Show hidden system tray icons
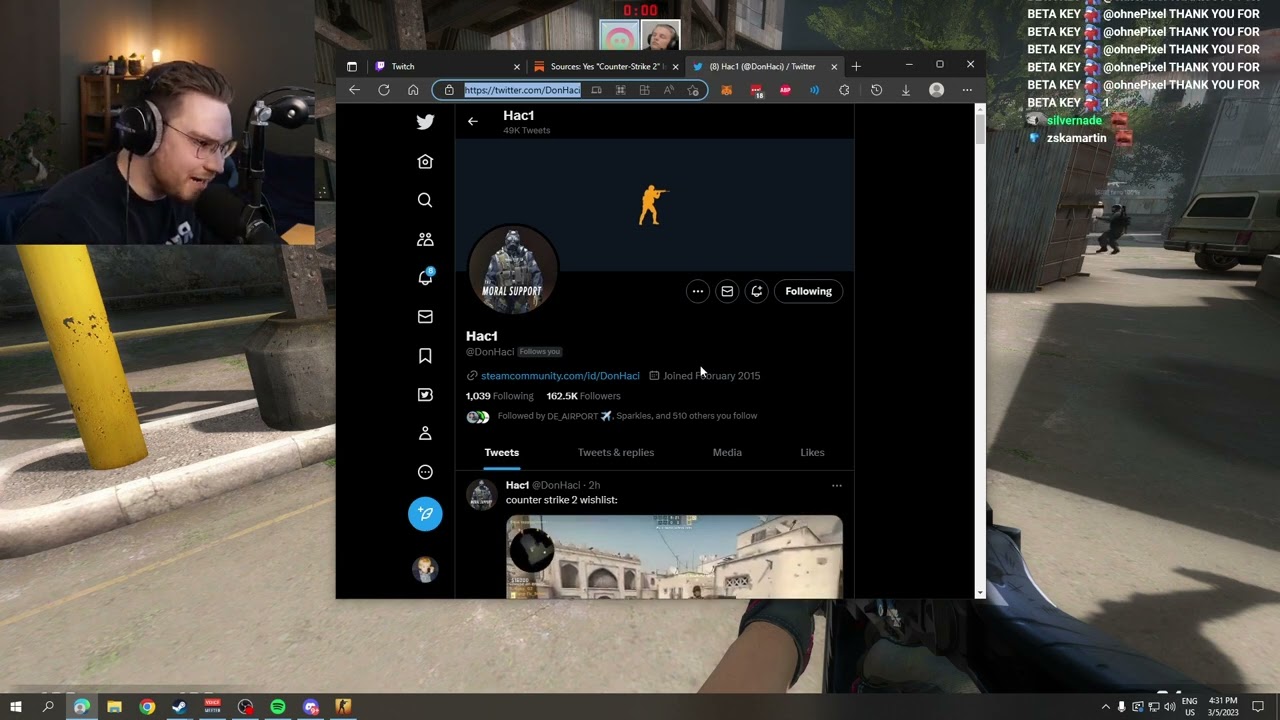The image size is (1280, 720). [1105, 707]
